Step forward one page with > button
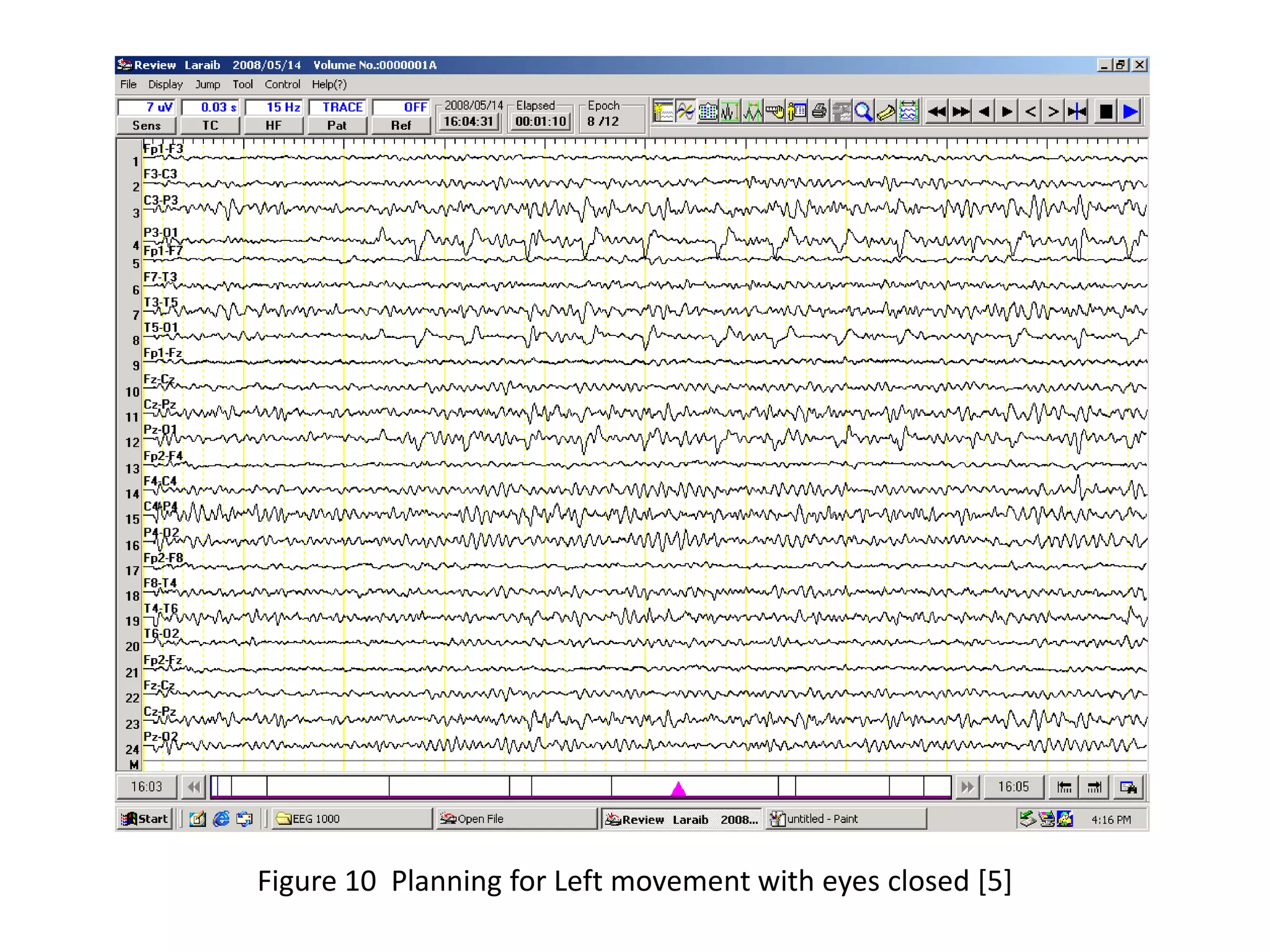The image size is (1270, 952). pos(1053,112)
